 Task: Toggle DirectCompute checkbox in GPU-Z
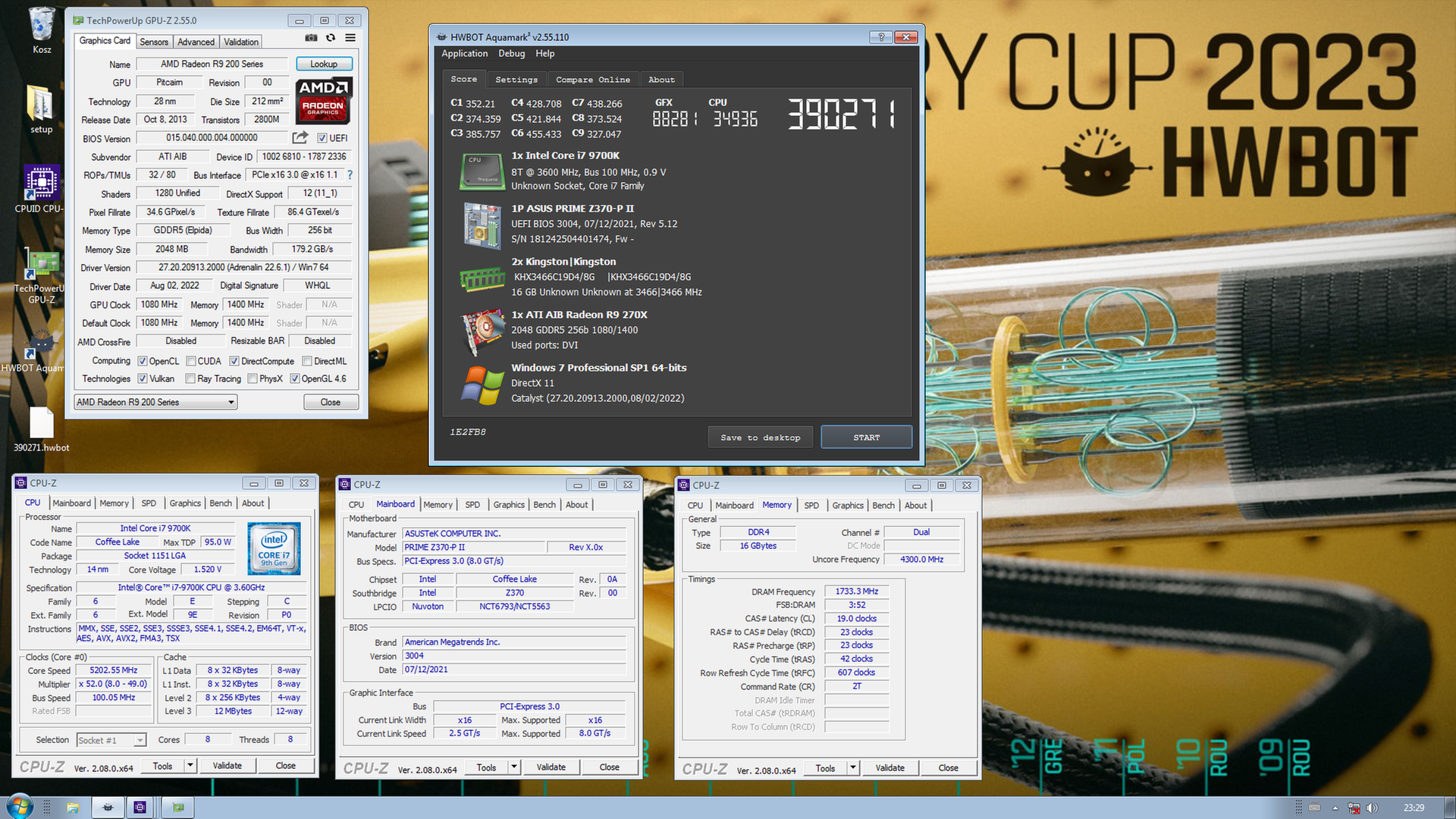(x=234, y=361)
